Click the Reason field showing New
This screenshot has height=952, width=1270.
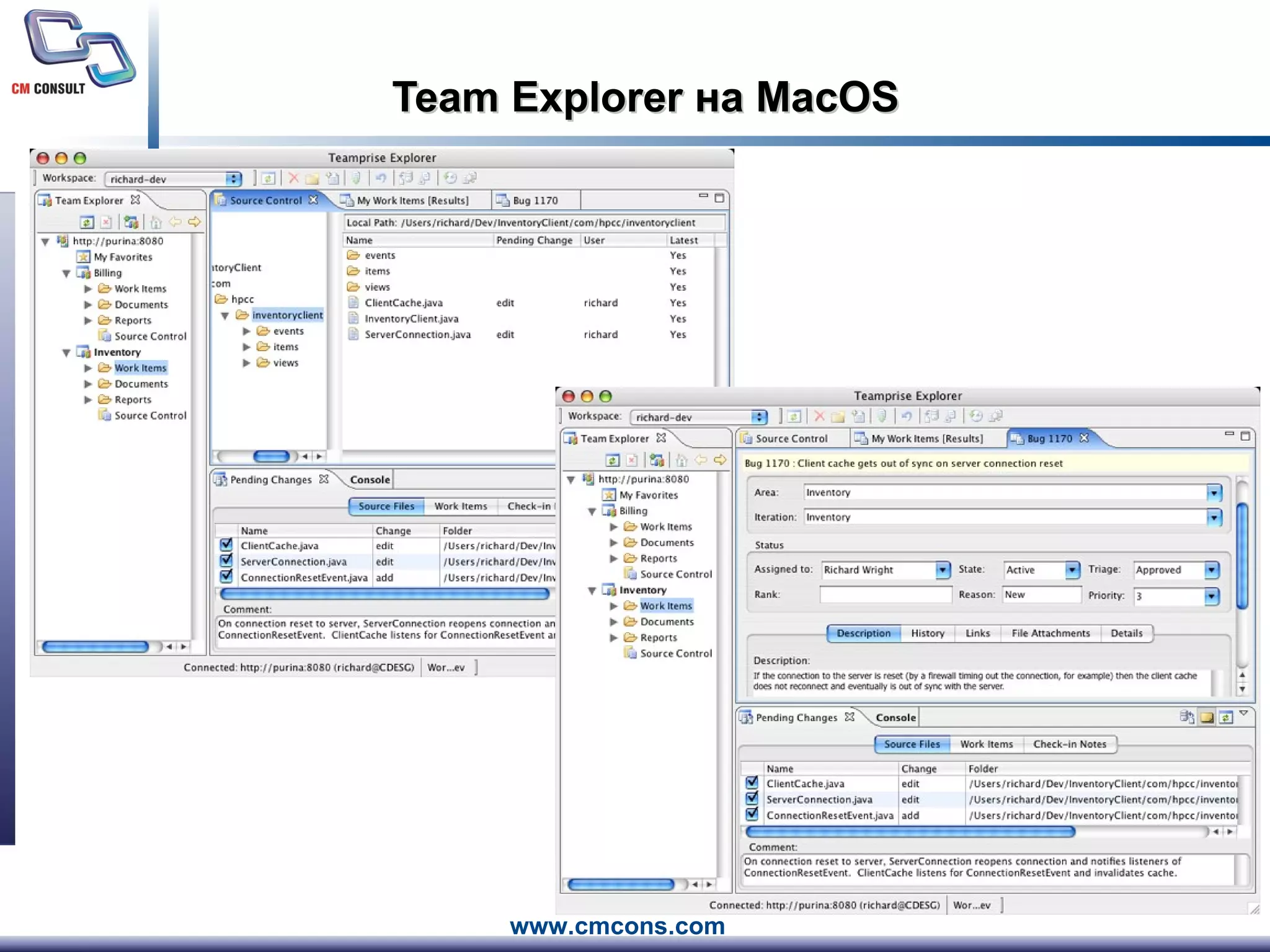point(1042,595)
